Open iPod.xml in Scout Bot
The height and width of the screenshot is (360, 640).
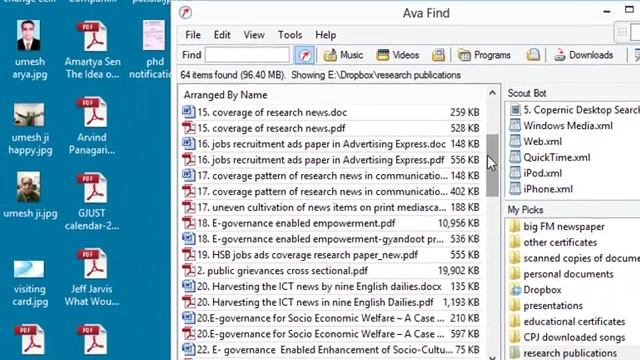click(536, 173)
